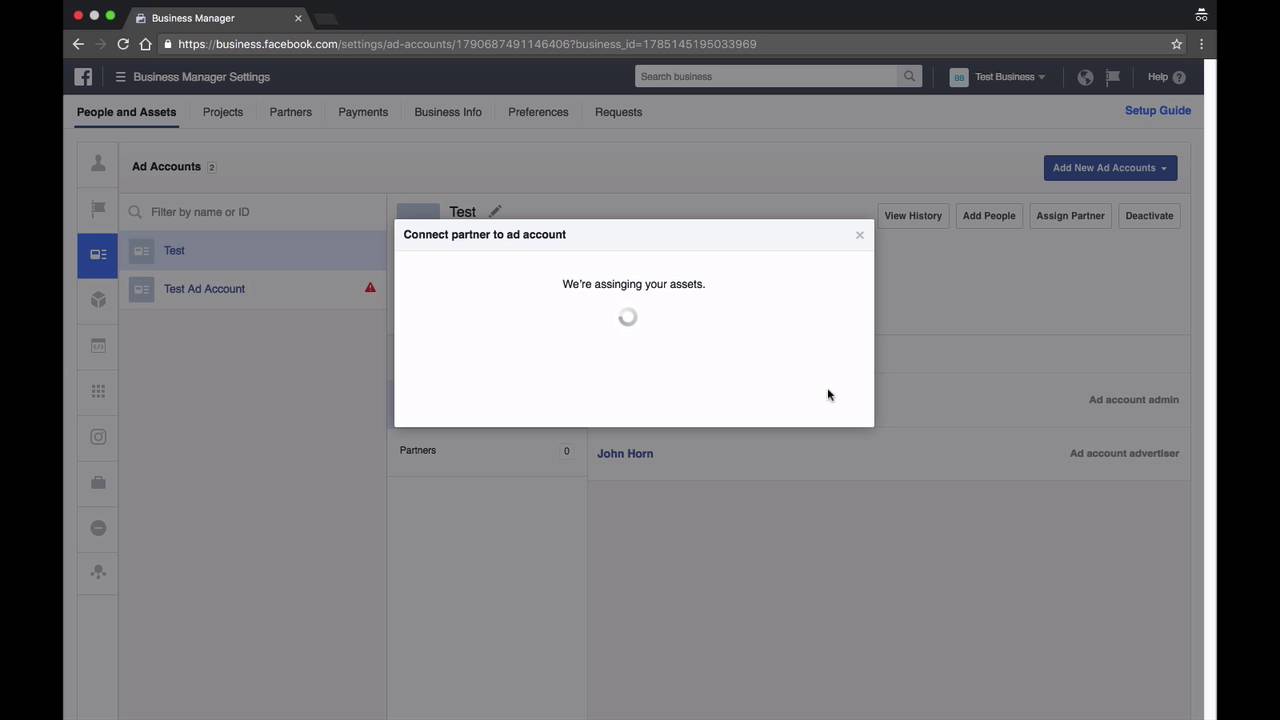Open briefcase icon in left sidebar

(98, 483)
